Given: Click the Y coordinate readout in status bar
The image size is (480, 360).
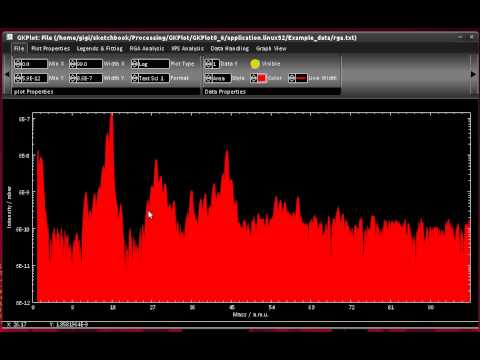Looking at the screenshot, I should [x=69, y=324].
